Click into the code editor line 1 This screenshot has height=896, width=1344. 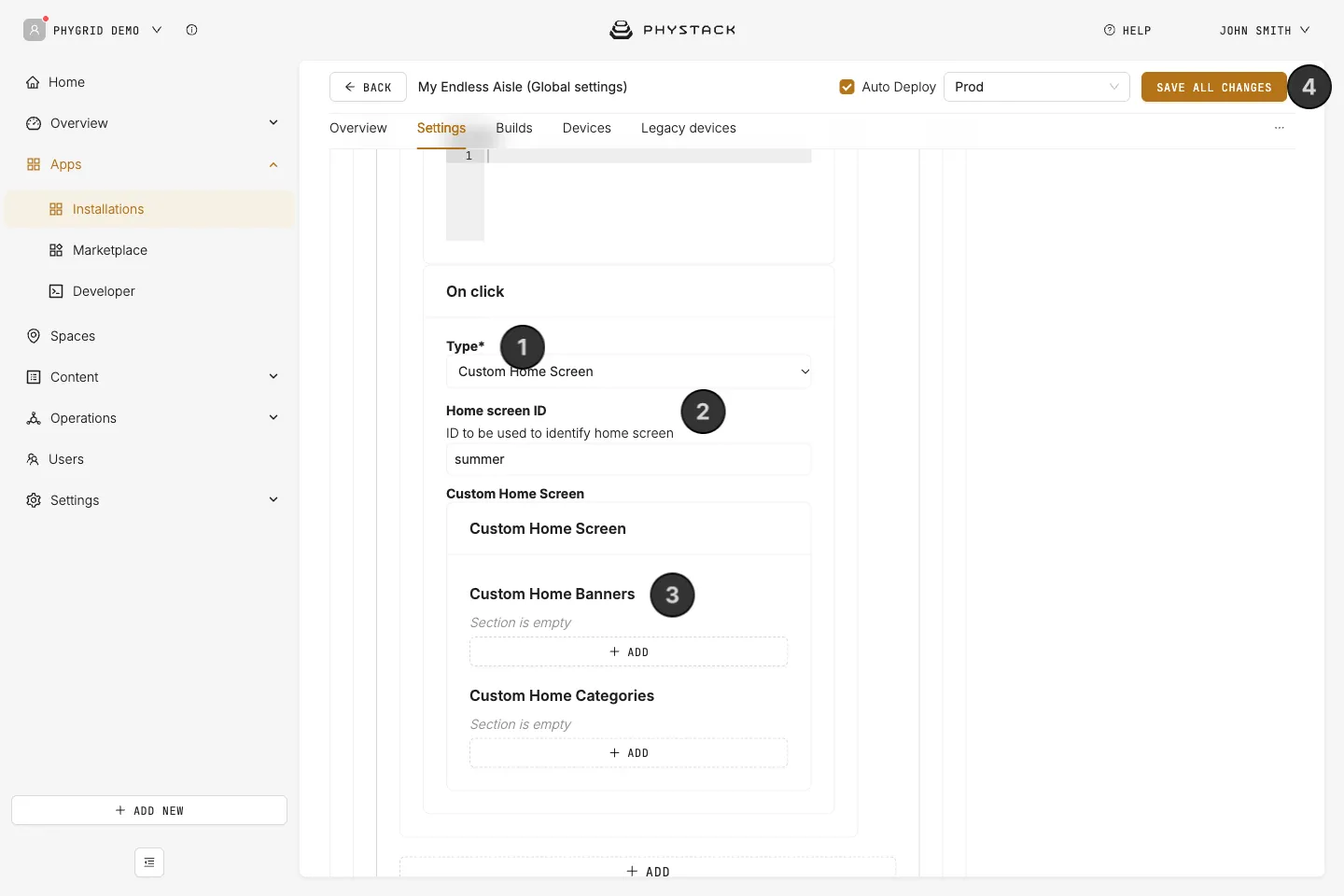(648, 156)
